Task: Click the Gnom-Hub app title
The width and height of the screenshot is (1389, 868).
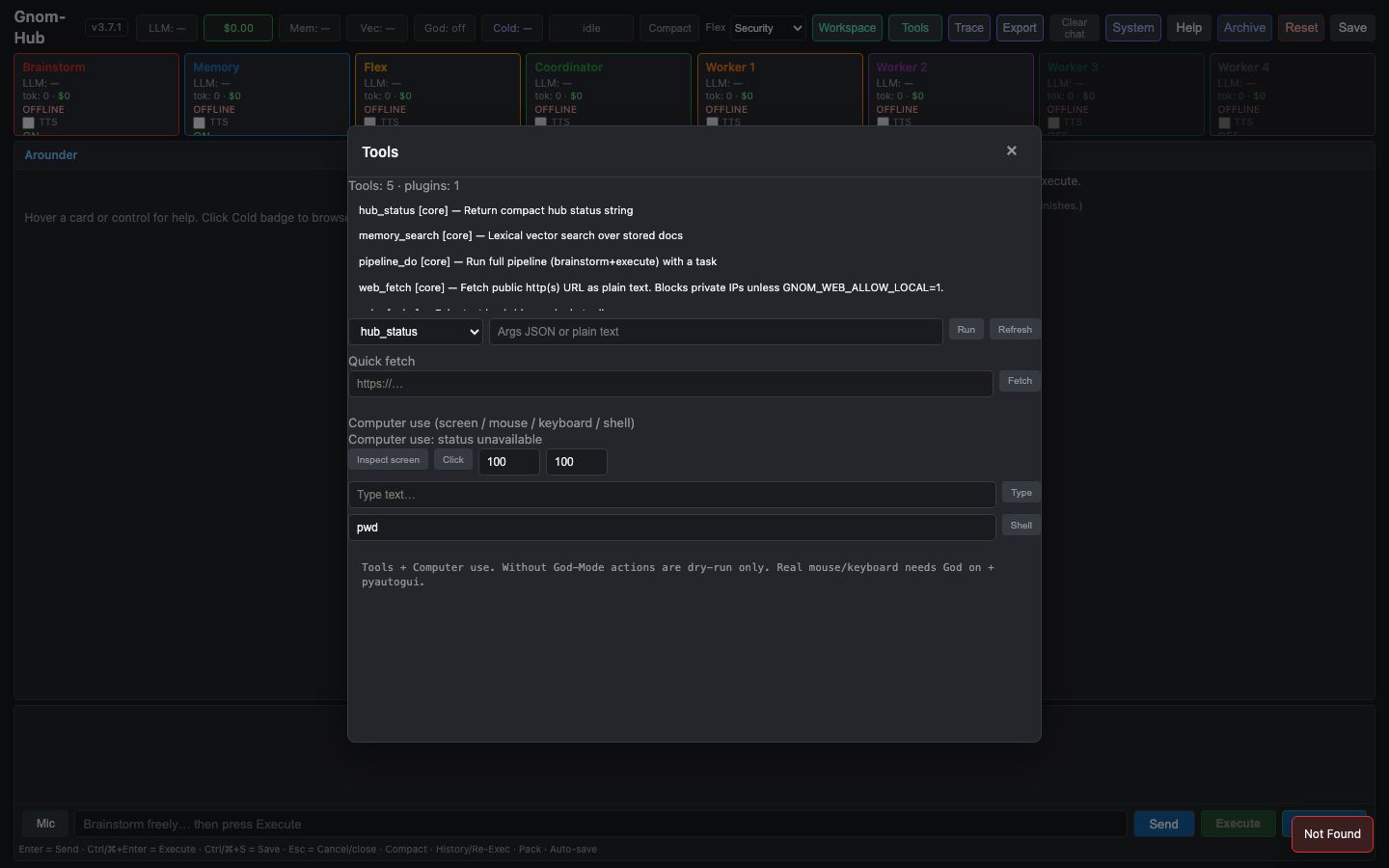Action: coord(40,27)
